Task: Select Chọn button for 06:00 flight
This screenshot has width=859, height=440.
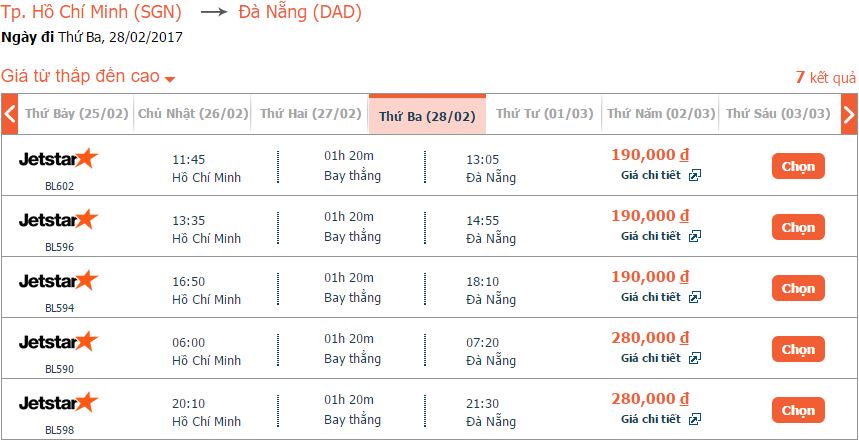Action: coord(798,349)
